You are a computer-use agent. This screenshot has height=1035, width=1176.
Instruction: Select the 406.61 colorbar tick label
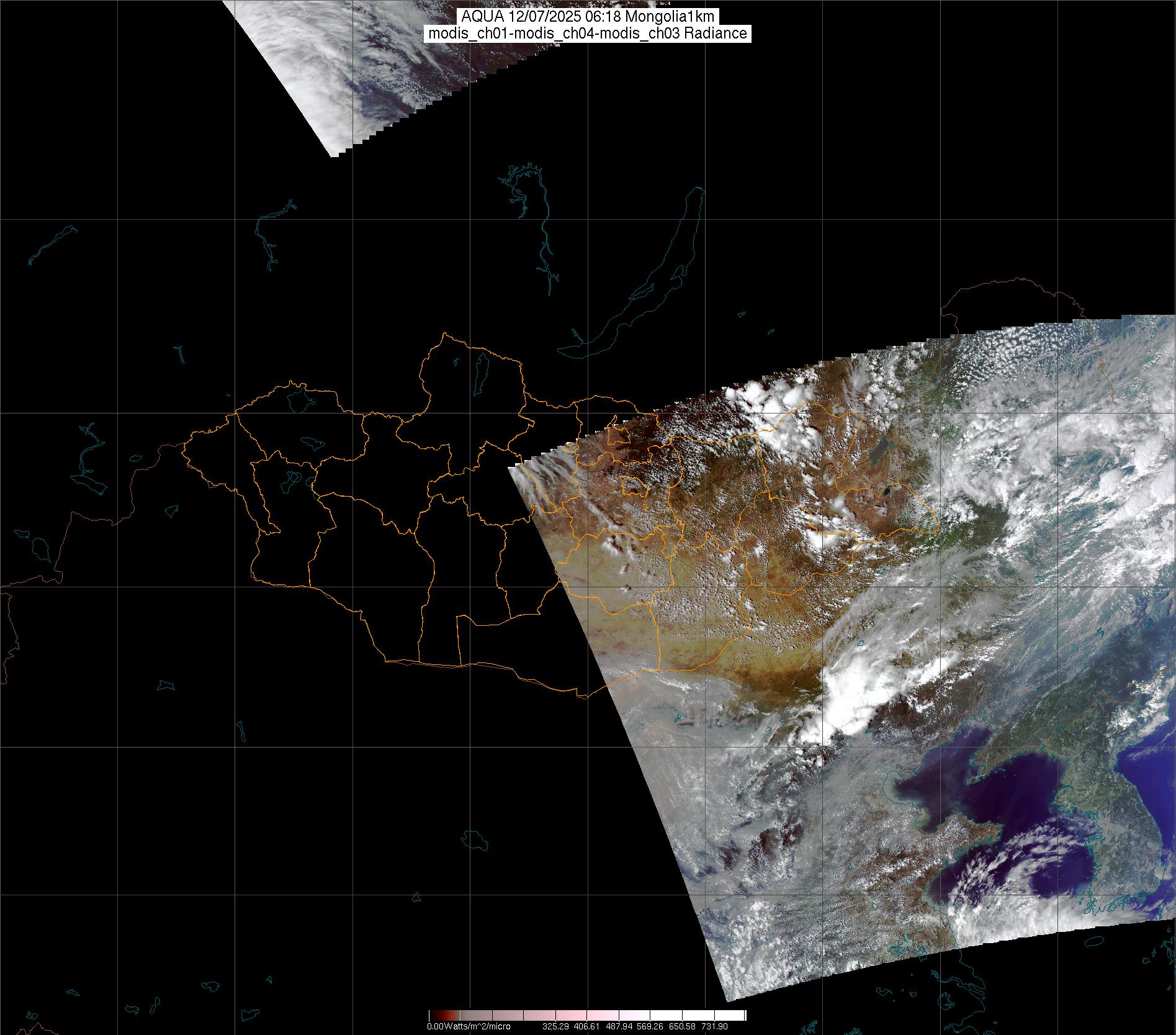pos(586,1026)
